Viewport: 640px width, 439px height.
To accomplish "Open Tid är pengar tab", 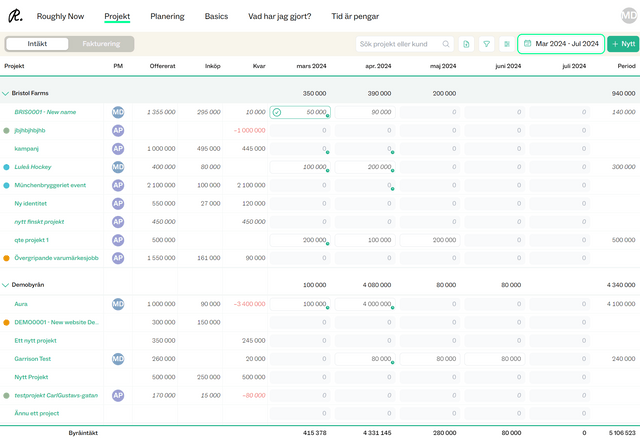I will (355, 16).
